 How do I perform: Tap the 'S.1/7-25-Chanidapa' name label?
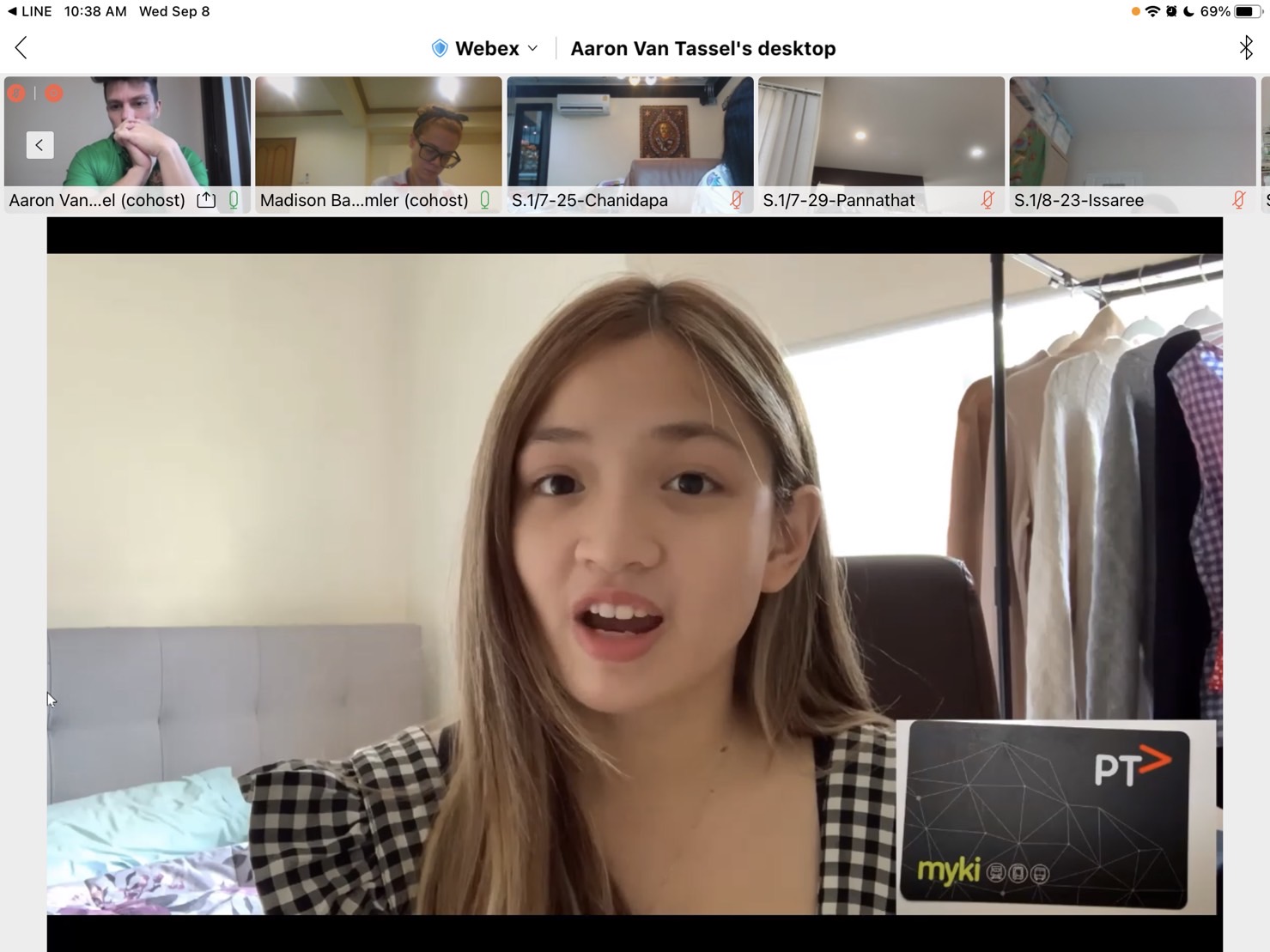pos(590,200)
